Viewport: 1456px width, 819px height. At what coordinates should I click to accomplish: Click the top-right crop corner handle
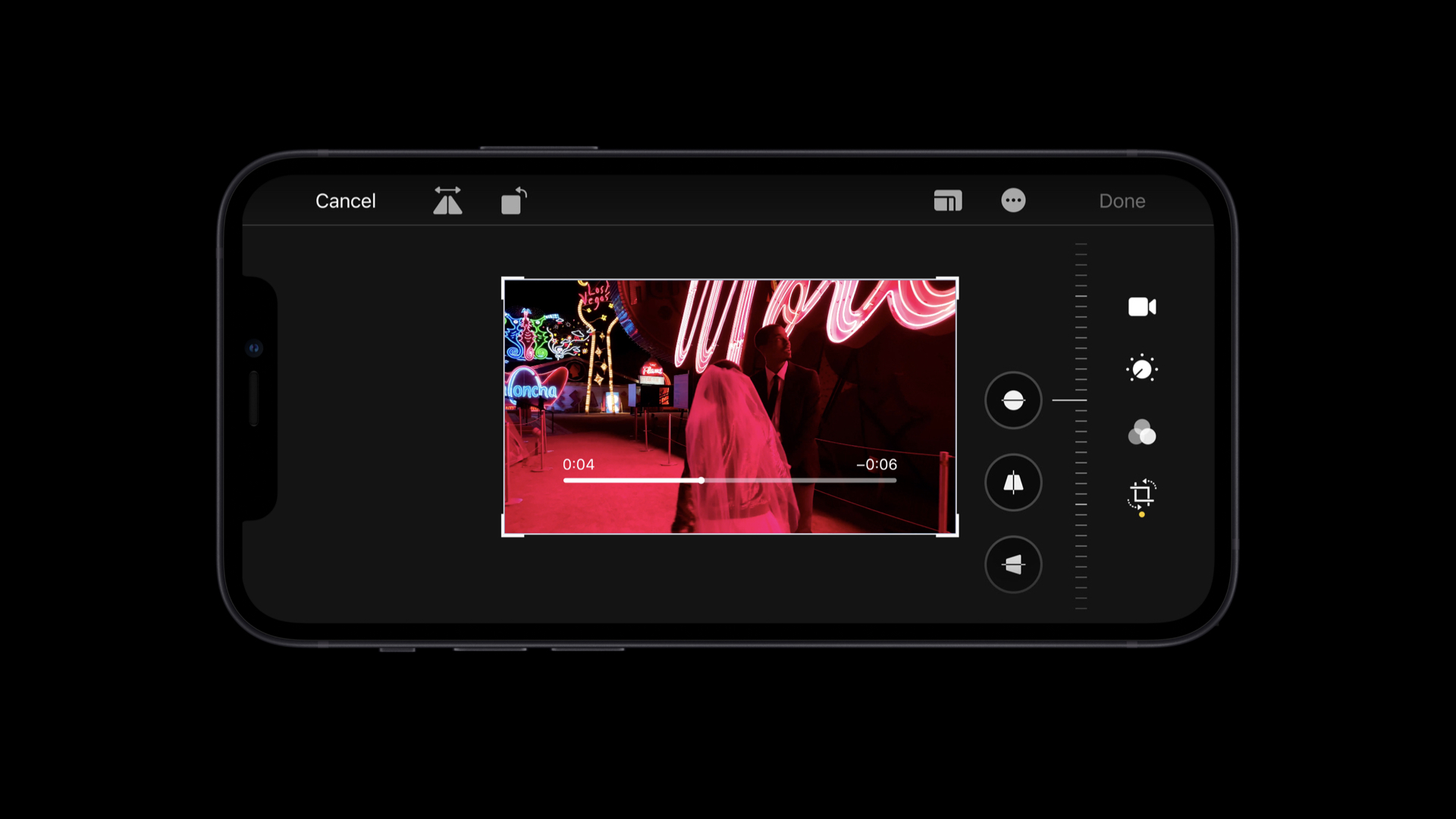[956, 280]
